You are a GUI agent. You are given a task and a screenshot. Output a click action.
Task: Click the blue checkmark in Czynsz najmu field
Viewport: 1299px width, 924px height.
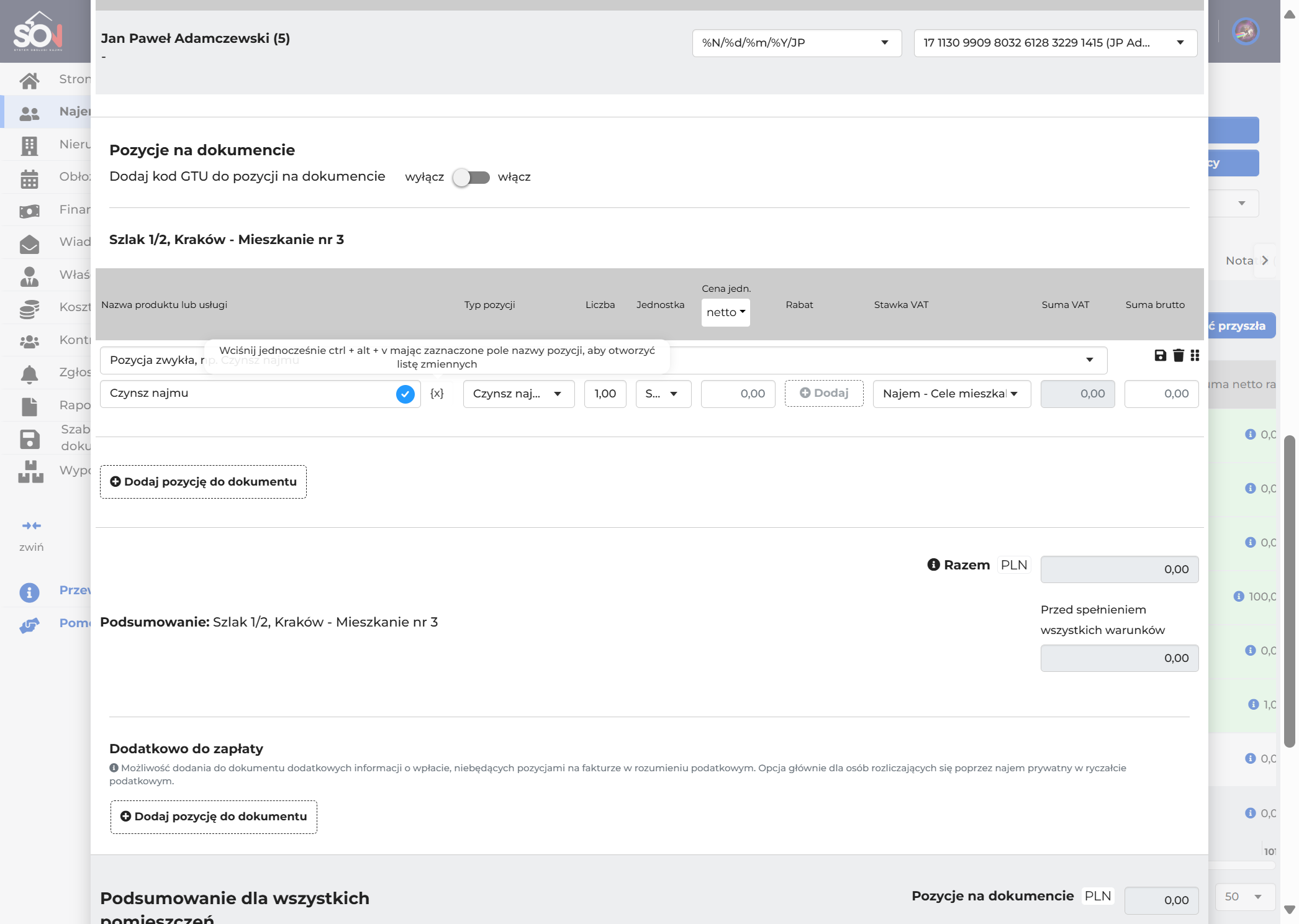coord(405,394)
